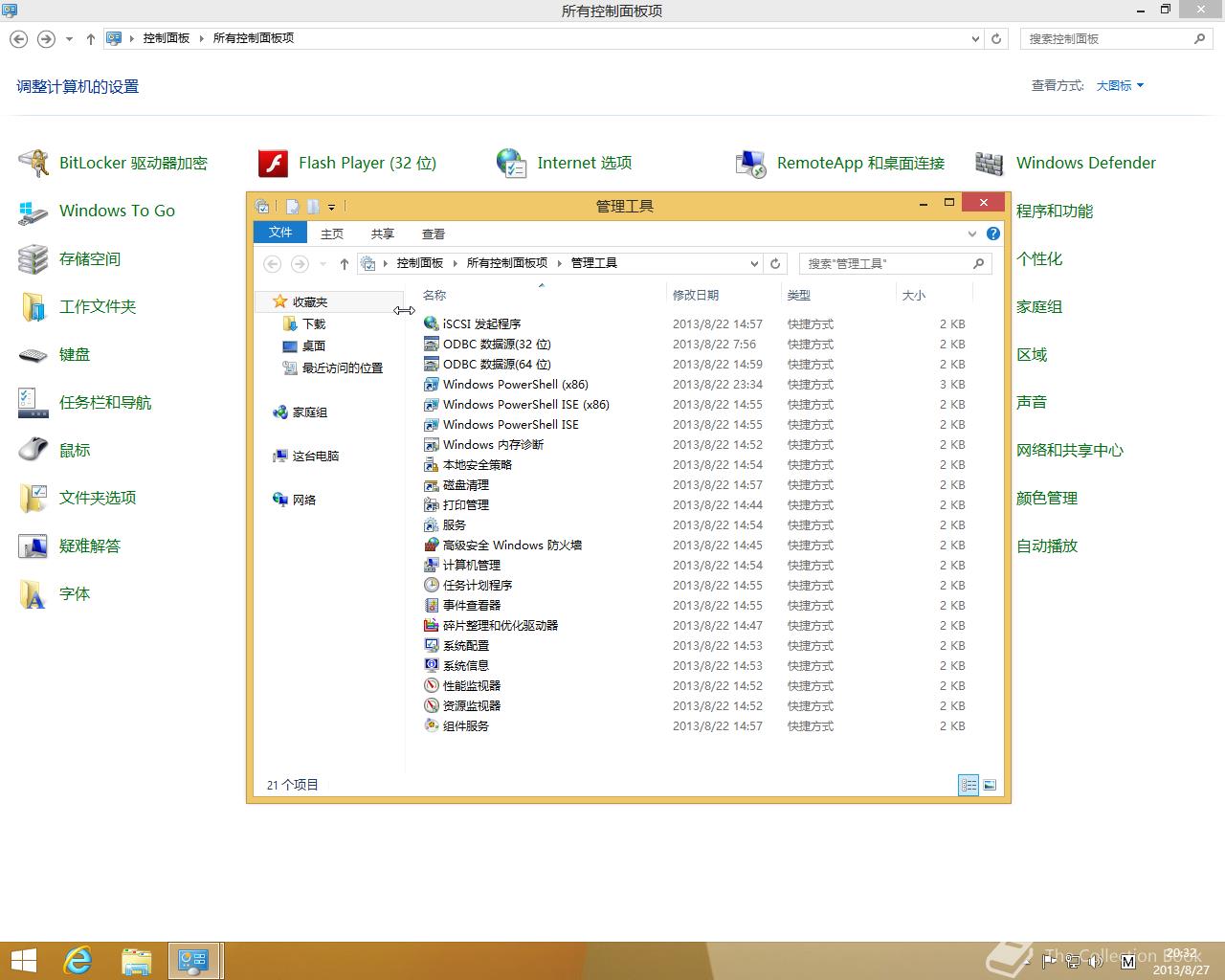This screenshot has height=980, width=1225.
Task: Open RemoteApp 和桌面连接 icon
Action: point(751,164)
